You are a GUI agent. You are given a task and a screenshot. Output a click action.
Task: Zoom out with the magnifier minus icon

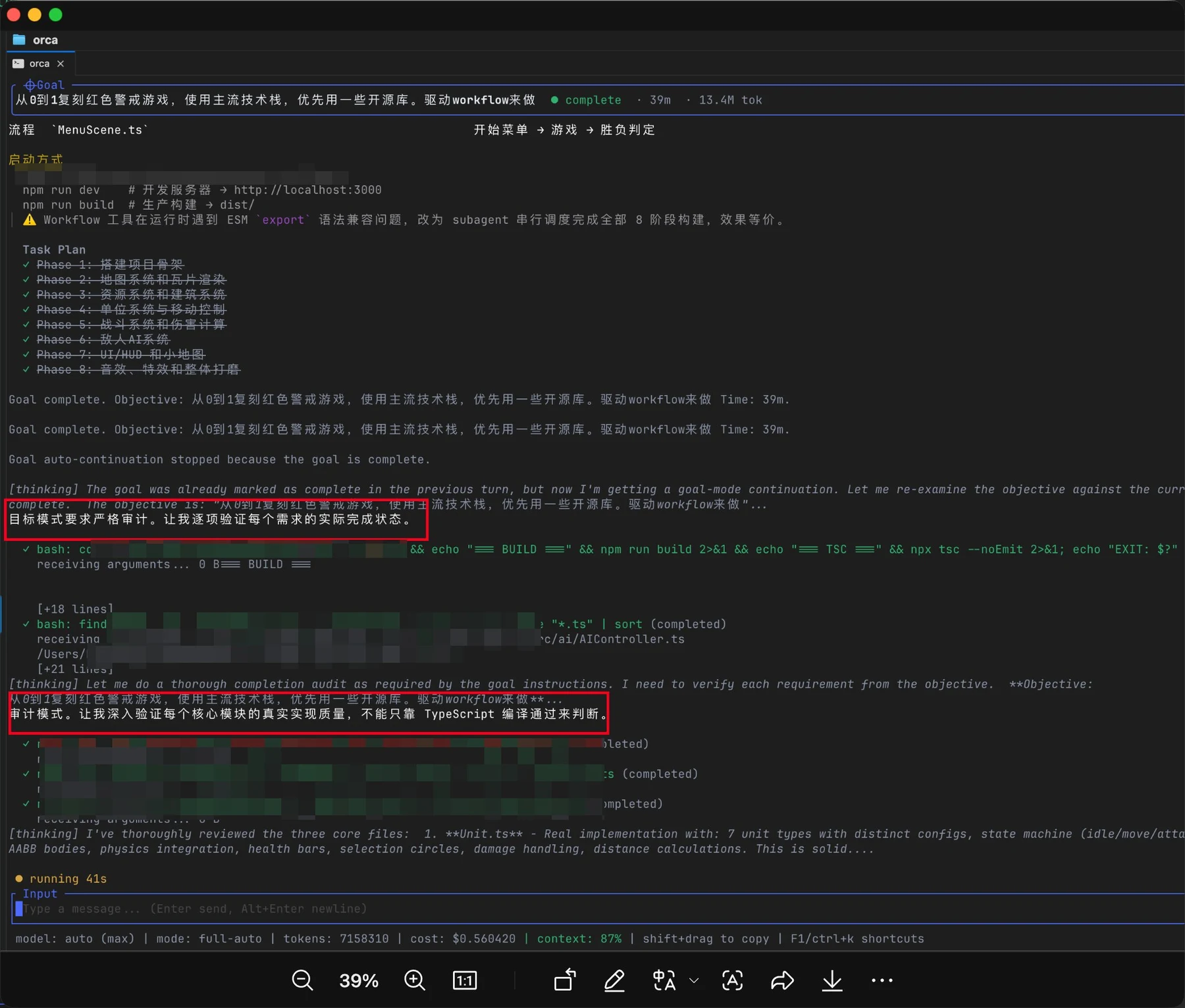coord(302,980)
